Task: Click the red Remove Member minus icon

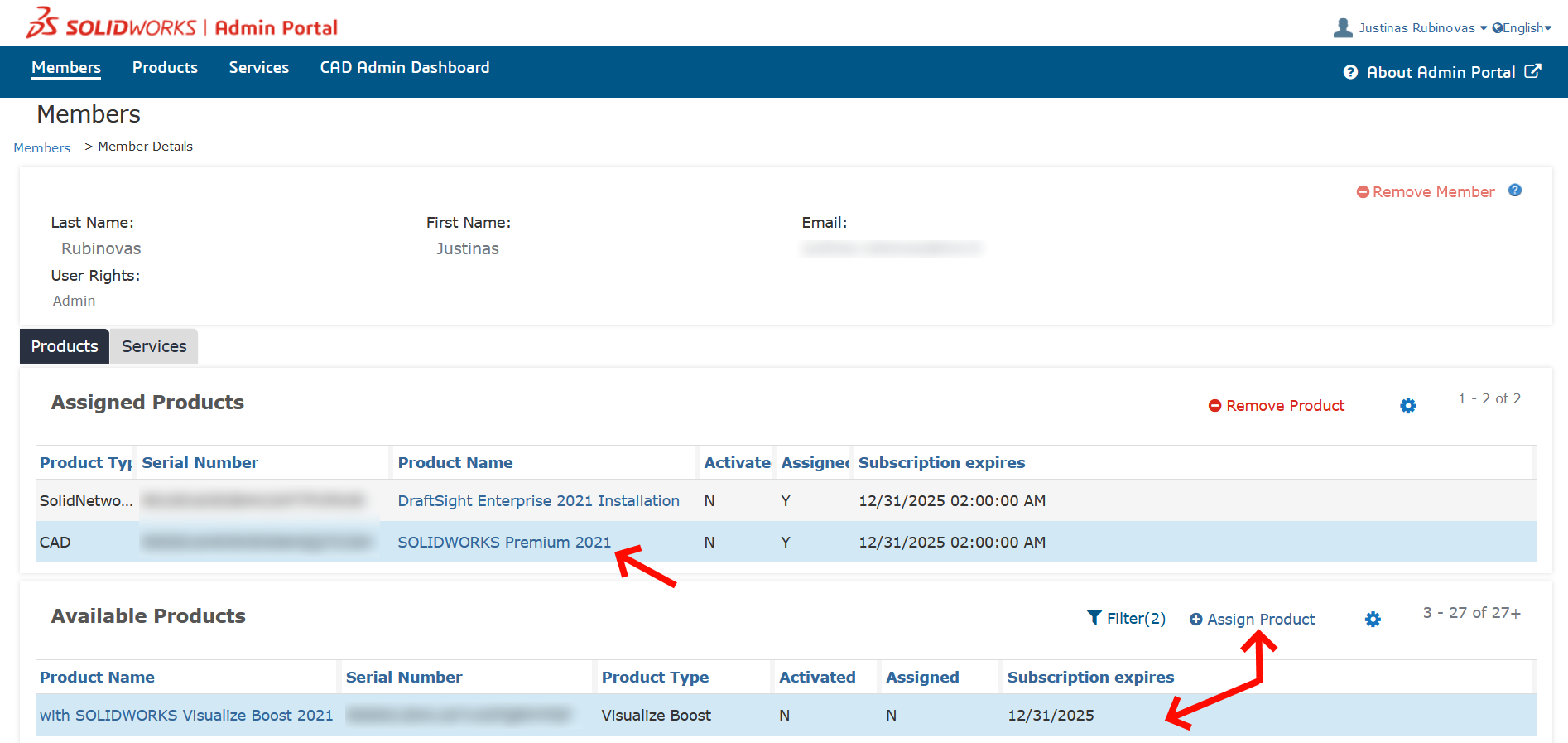Action: [1363, 192]
